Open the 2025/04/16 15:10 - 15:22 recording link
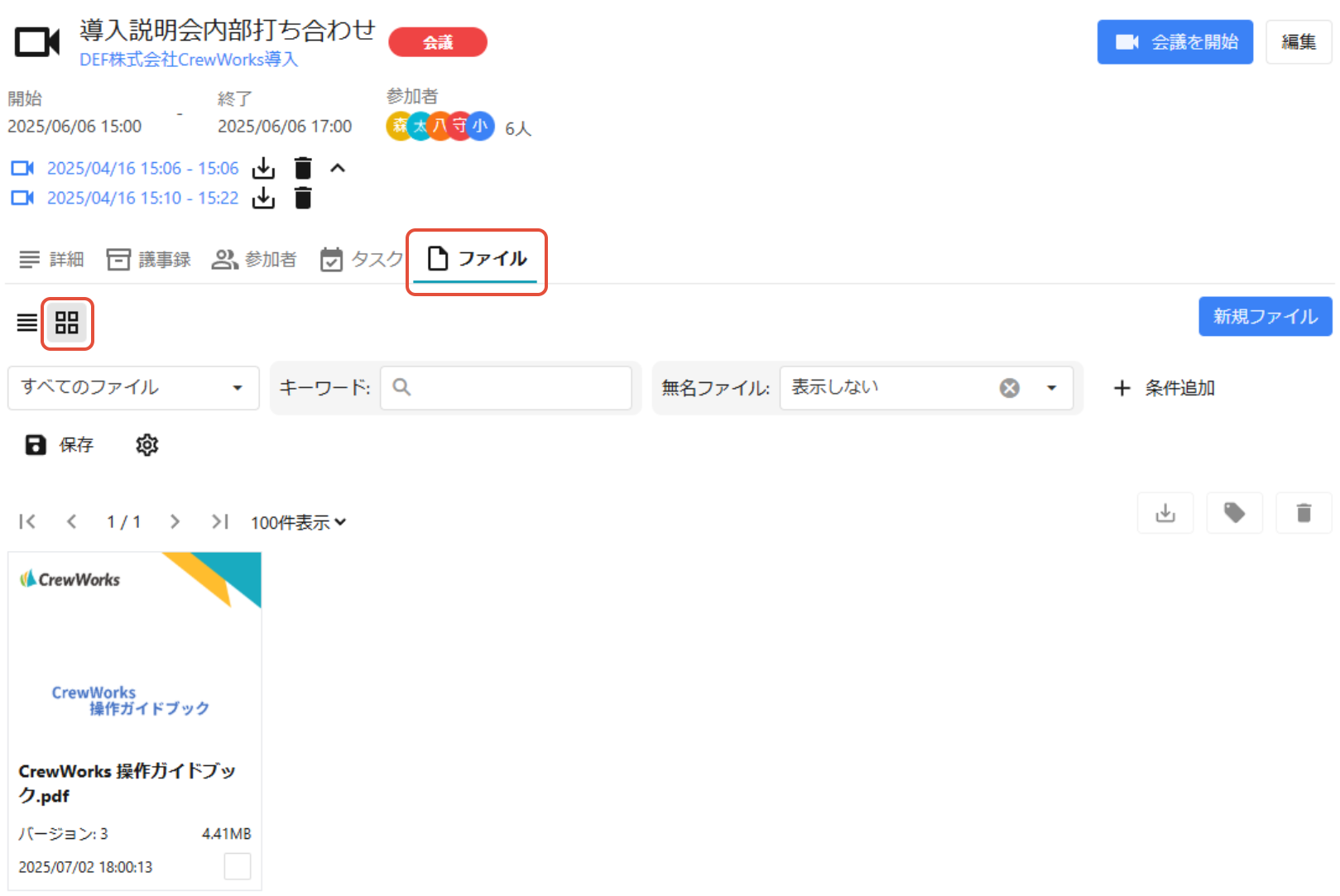This screenshot has width=1340, height=896. [142, 198]
